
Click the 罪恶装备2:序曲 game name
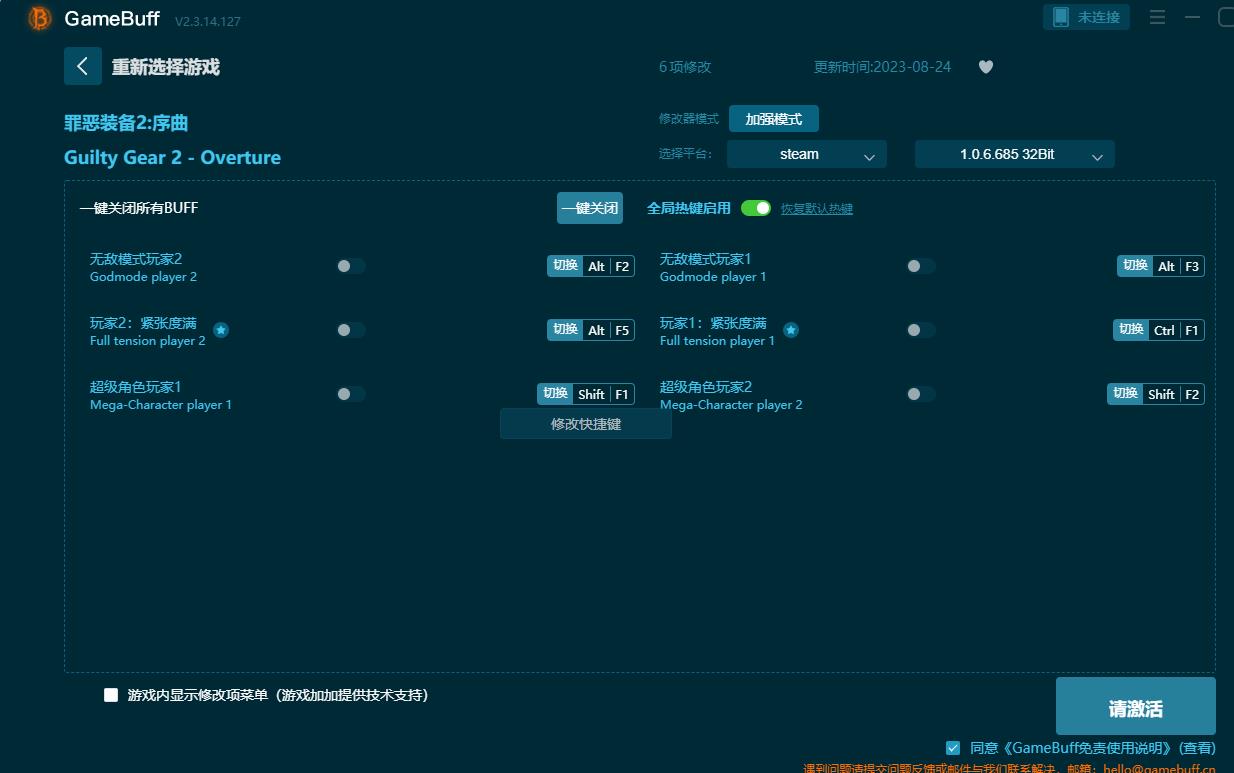[x=126, y=123]
